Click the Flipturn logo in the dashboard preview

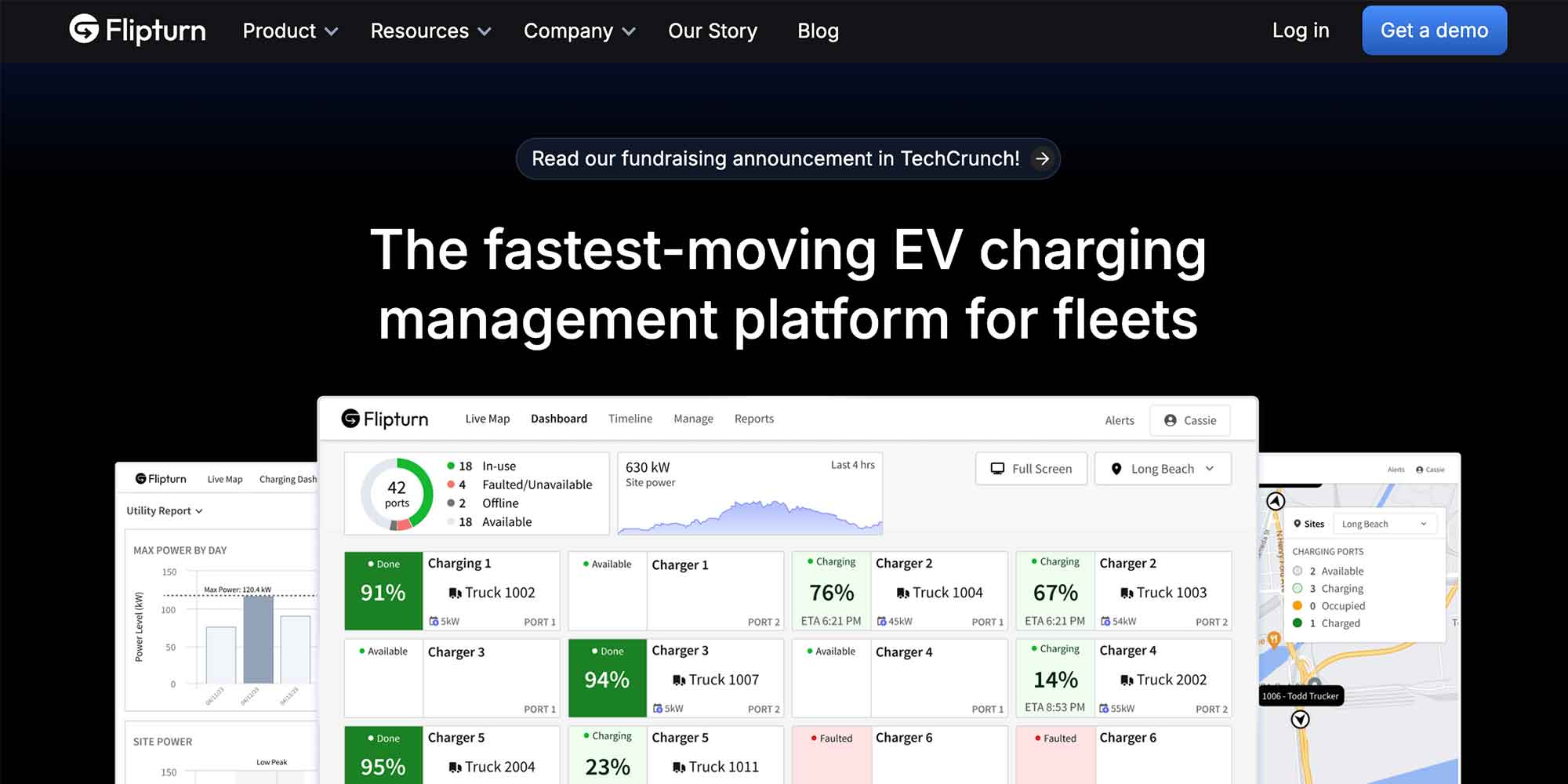click(385, 419)
